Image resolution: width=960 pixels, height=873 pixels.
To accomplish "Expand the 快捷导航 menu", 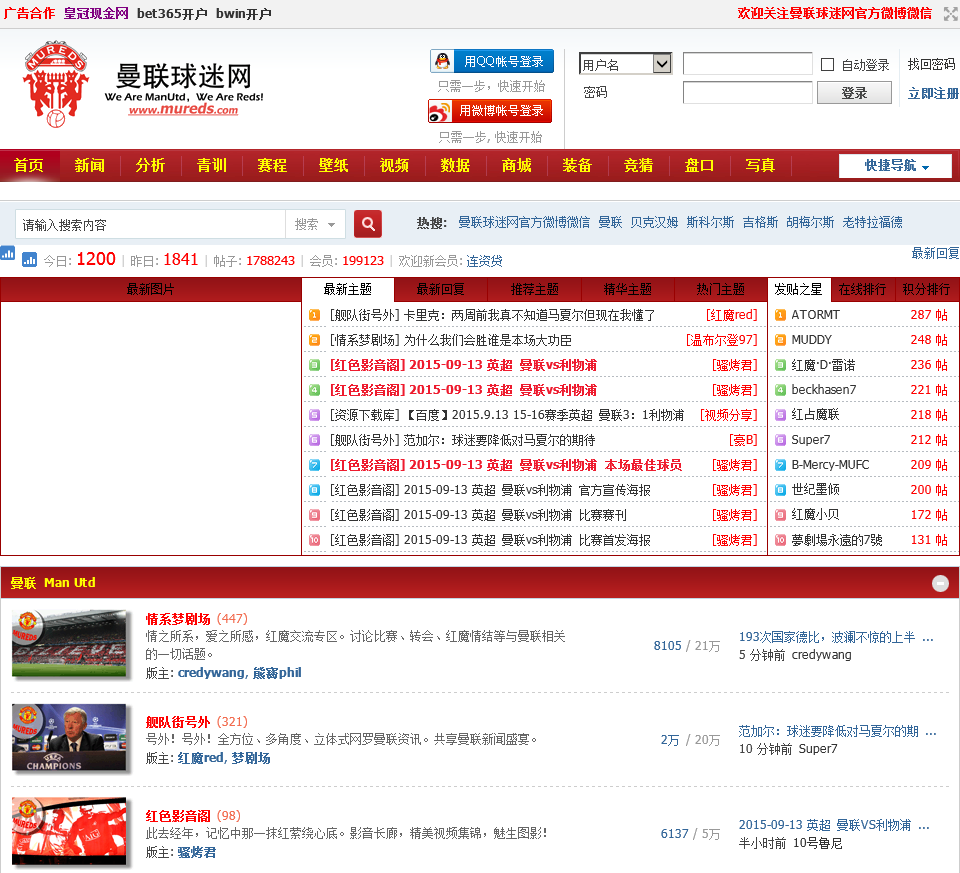I will 895,166.
